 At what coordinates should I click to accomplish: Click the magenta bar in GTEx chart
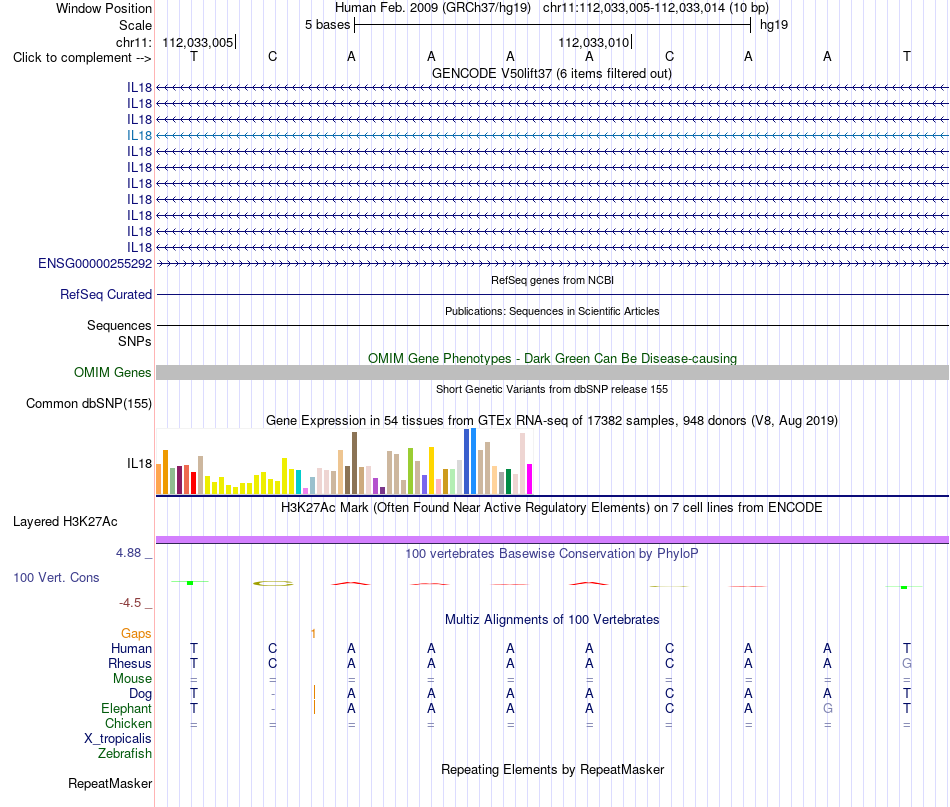[530, 479]
